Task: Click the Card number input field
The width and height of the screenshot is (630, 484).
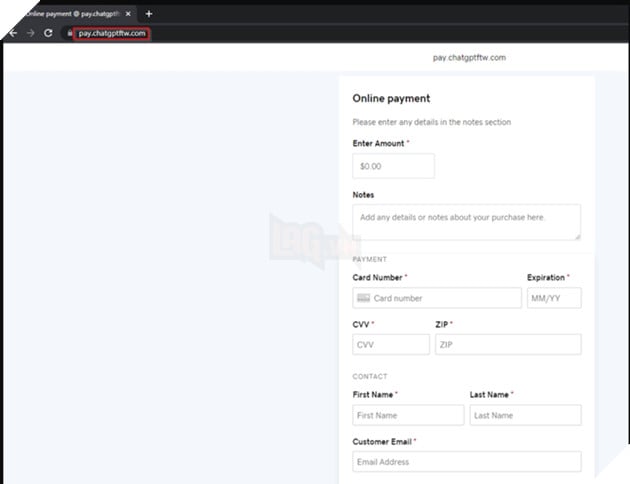Action: coord(437,298)
